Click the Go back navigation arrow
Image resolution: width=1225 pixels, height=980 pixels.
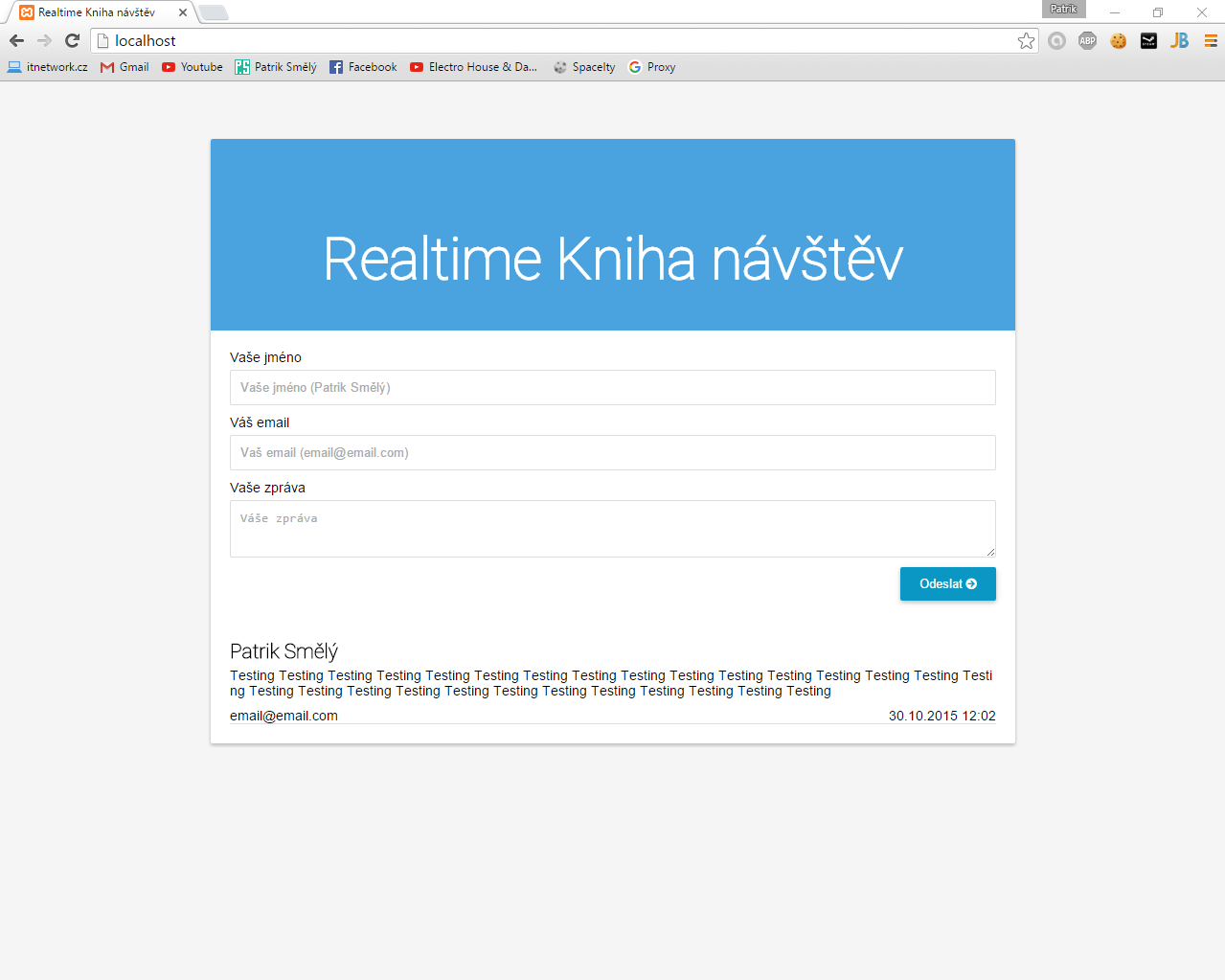coord(15,40)
